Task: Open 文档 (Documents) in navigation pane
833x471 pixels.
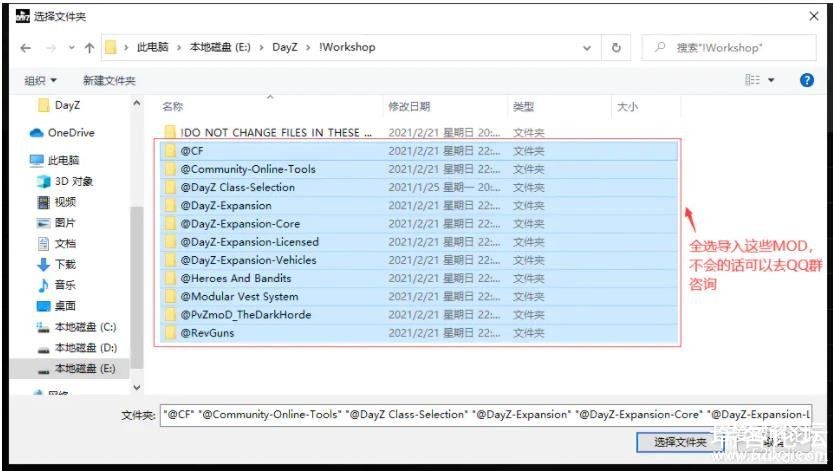Action: (x=57, y=244)
